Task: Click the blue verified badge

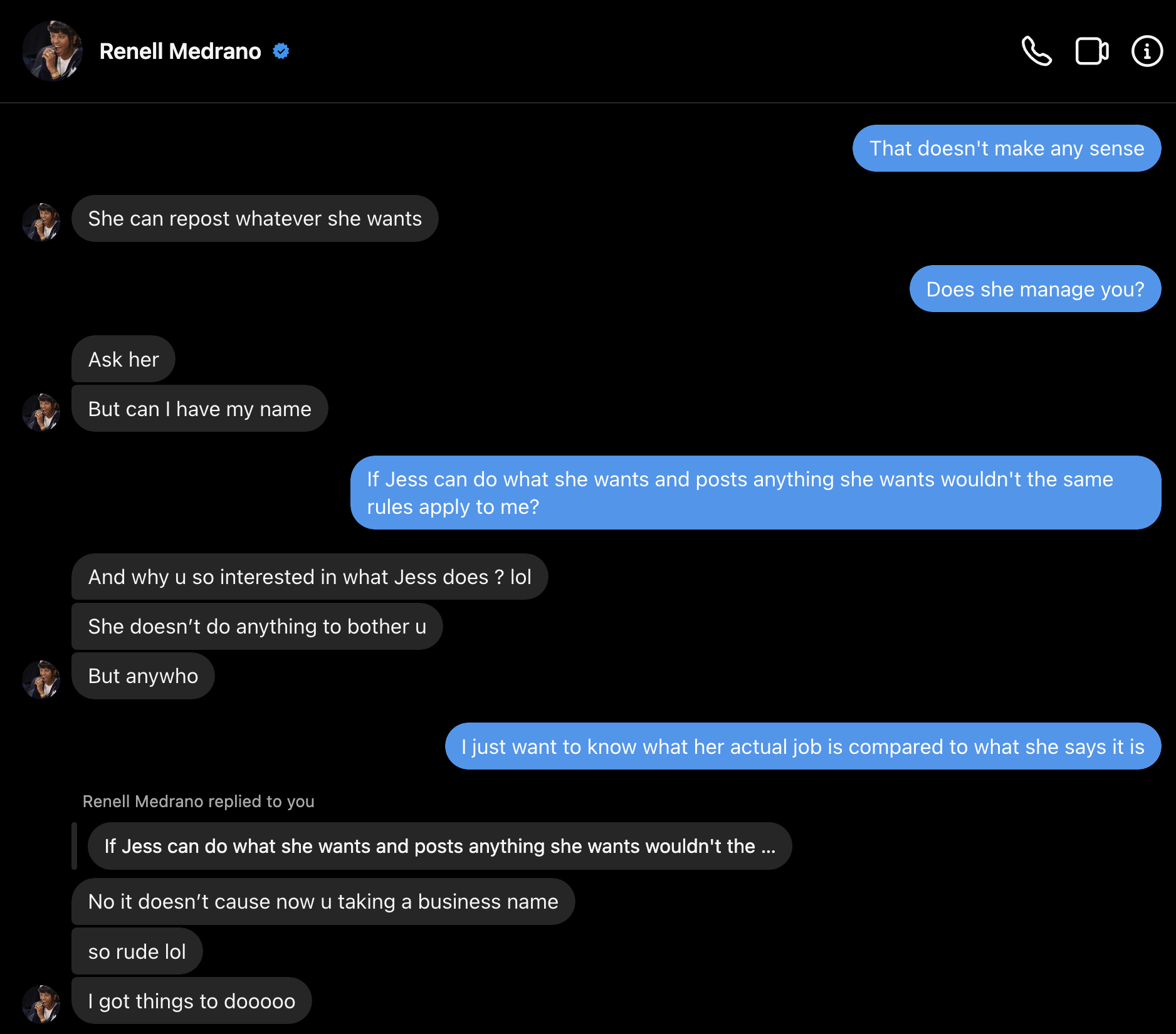Action: pos(281,51)
